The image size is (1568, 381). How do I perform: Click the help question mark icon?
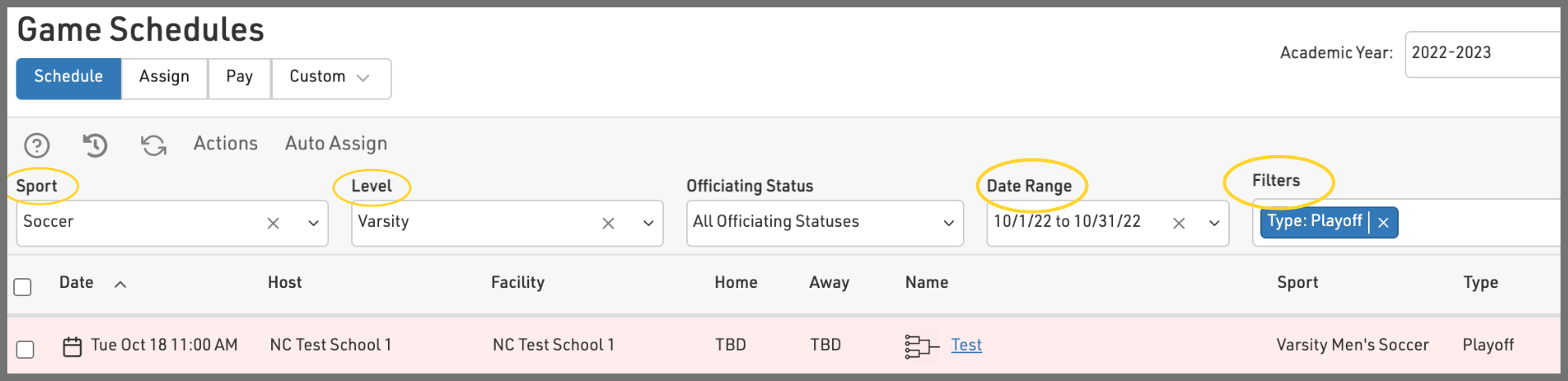click(37, 145)
